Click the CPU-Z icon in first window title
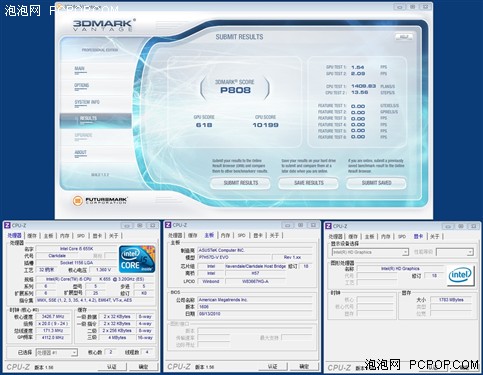The image size is (483, 375). click(7, 225)
